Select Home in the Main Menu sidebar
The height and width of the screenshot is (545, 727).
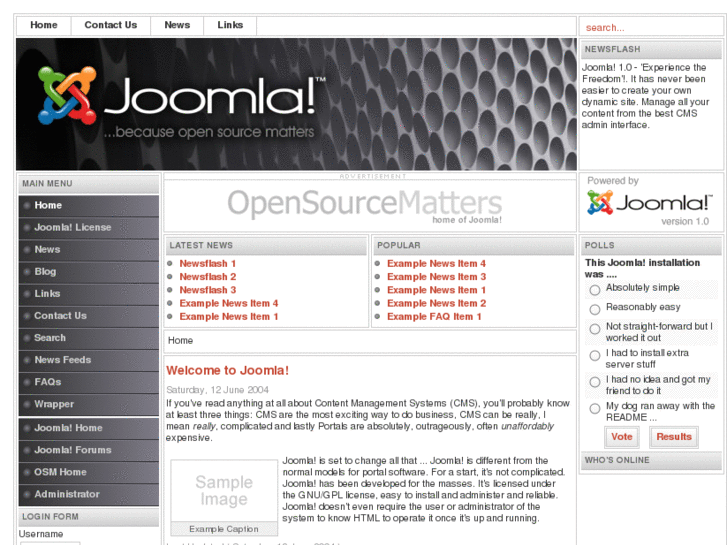pyautogui.click(x=89, y=205)
